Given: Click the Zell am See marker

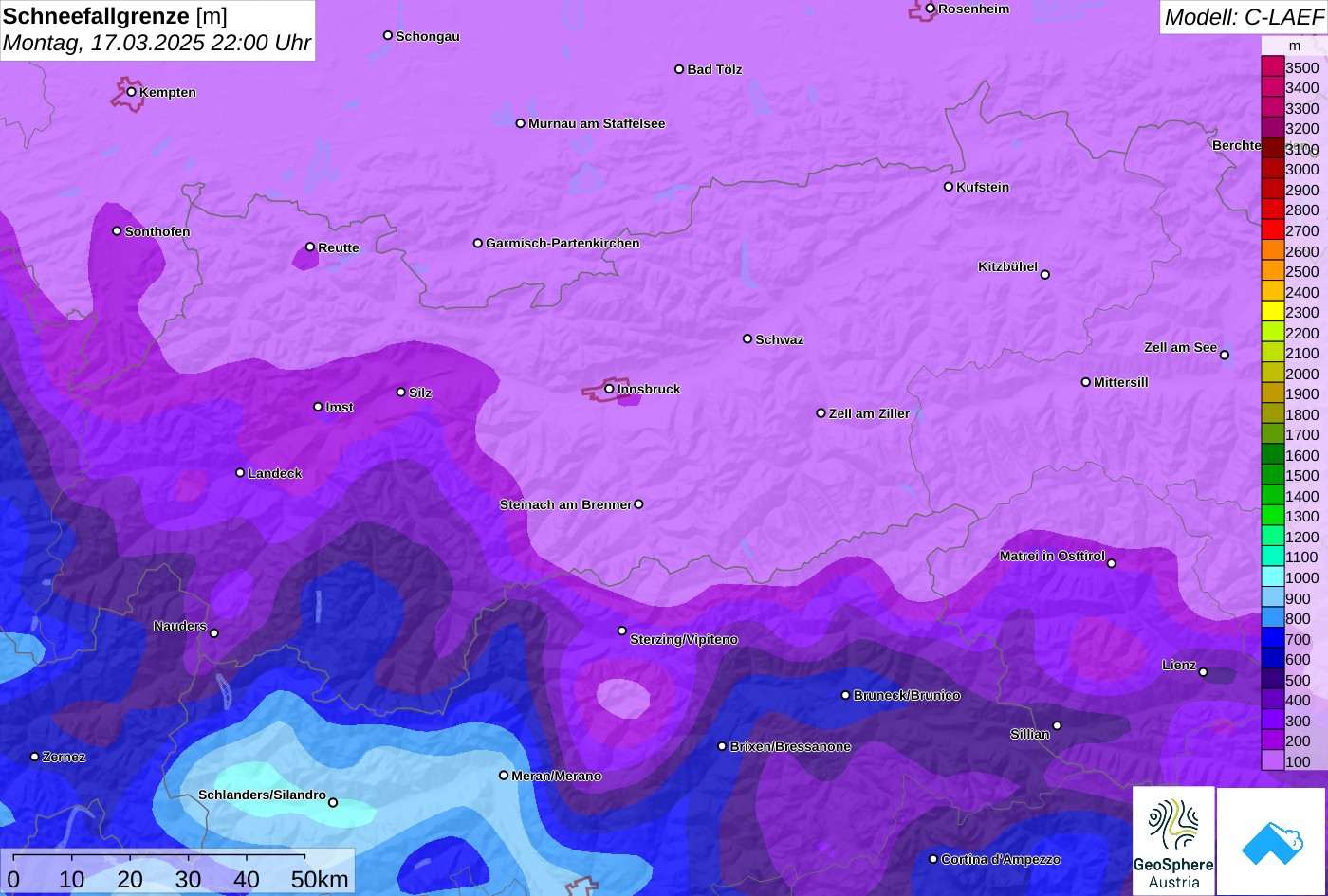Looking at the screenshot, I should click(x=1225, y=356).
